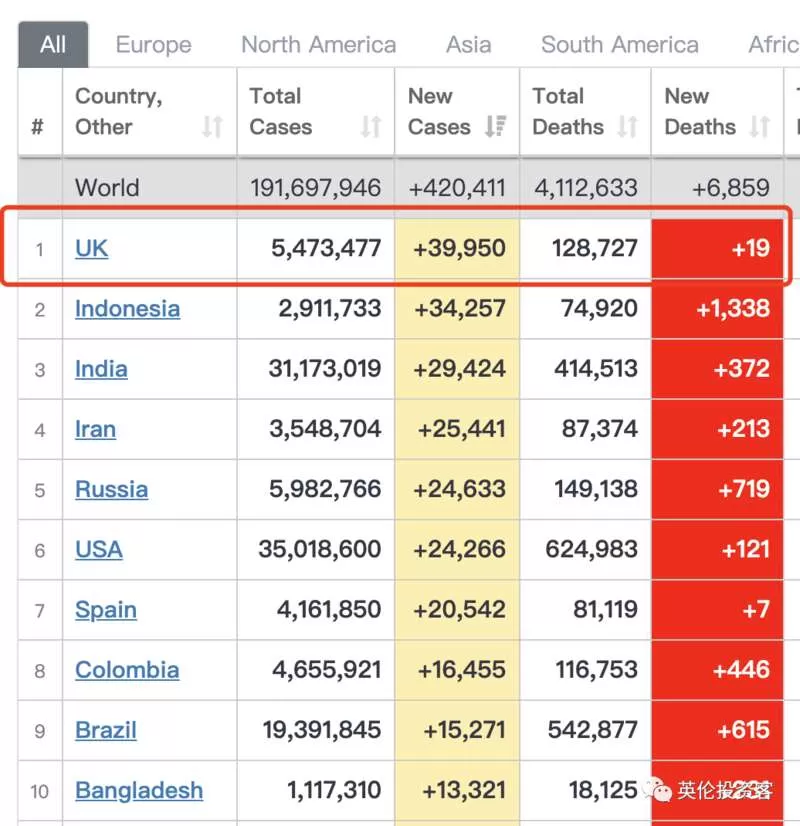Image resolution: width=800 pixels, height=826 pixels.
Task: Follow the India link
Action: pos(101,369)
